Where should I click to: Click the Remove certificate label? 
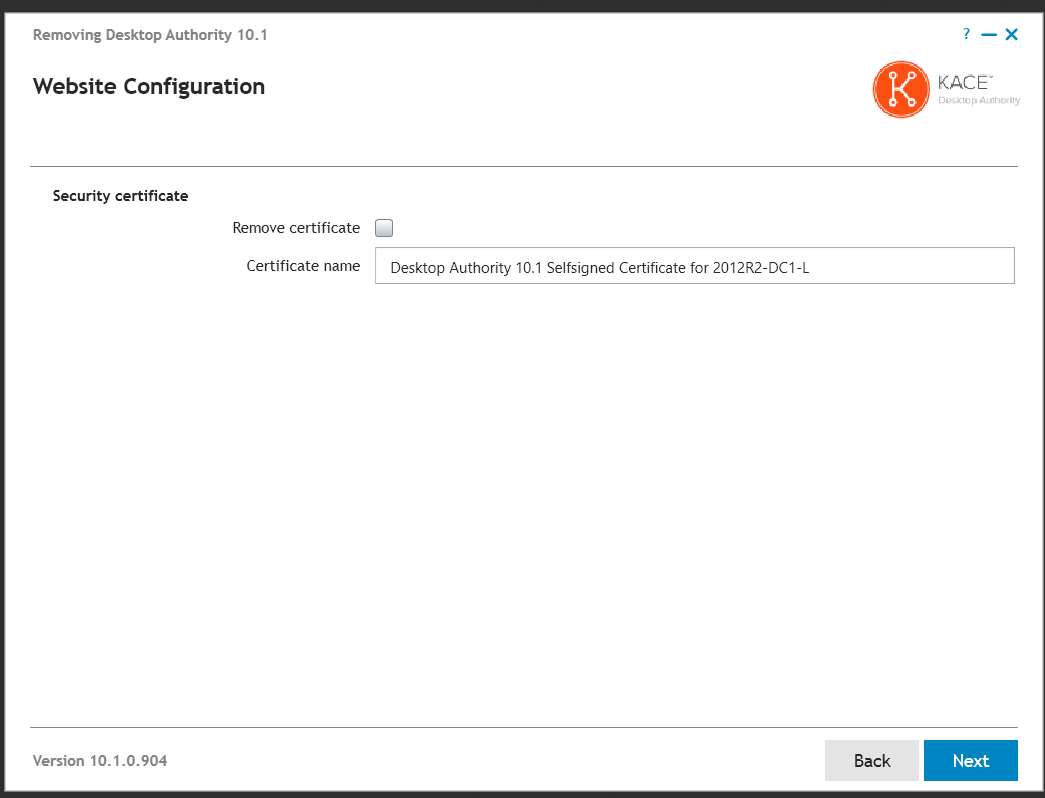pyautogui.click(x=296, y=228)
